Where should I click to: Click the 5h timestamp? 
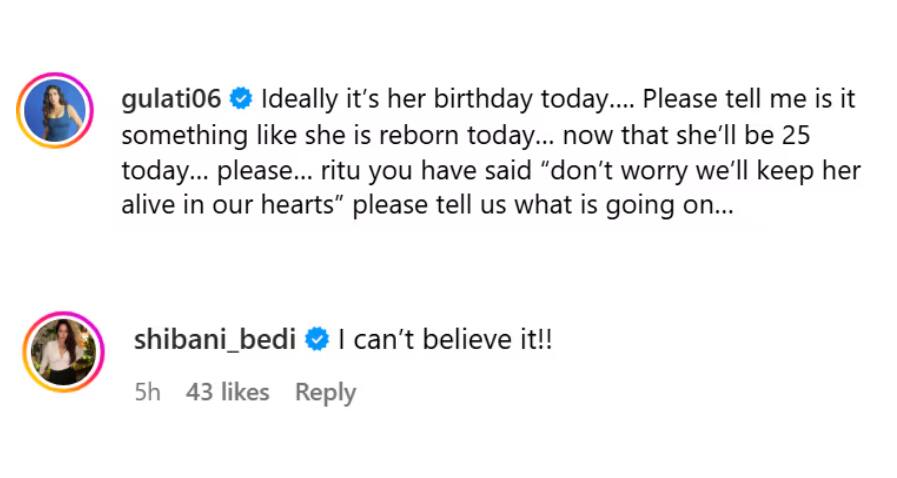[x=147, y=393]
